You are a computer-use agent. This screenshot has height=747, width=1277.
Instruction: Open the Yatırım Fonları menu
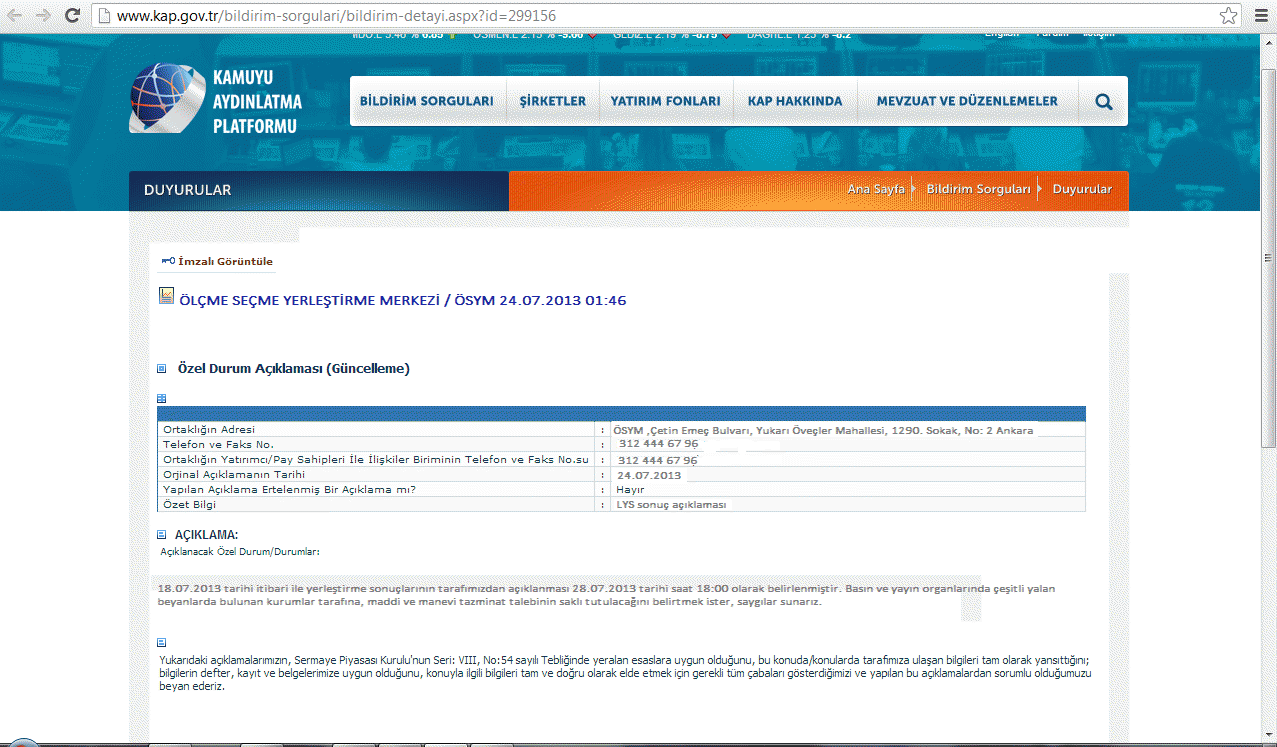coord(665,101)
